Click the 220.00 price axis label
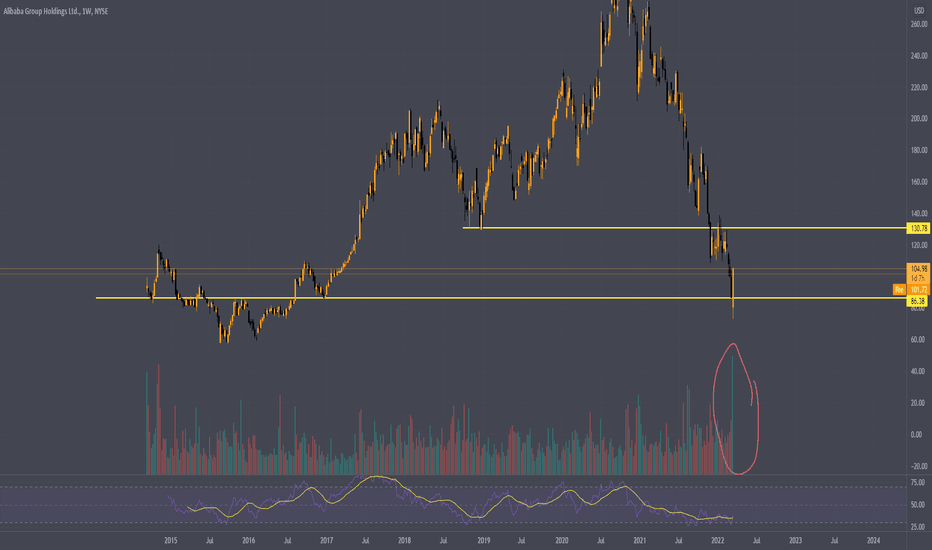 pyautogui.click(x=919, y=87)
